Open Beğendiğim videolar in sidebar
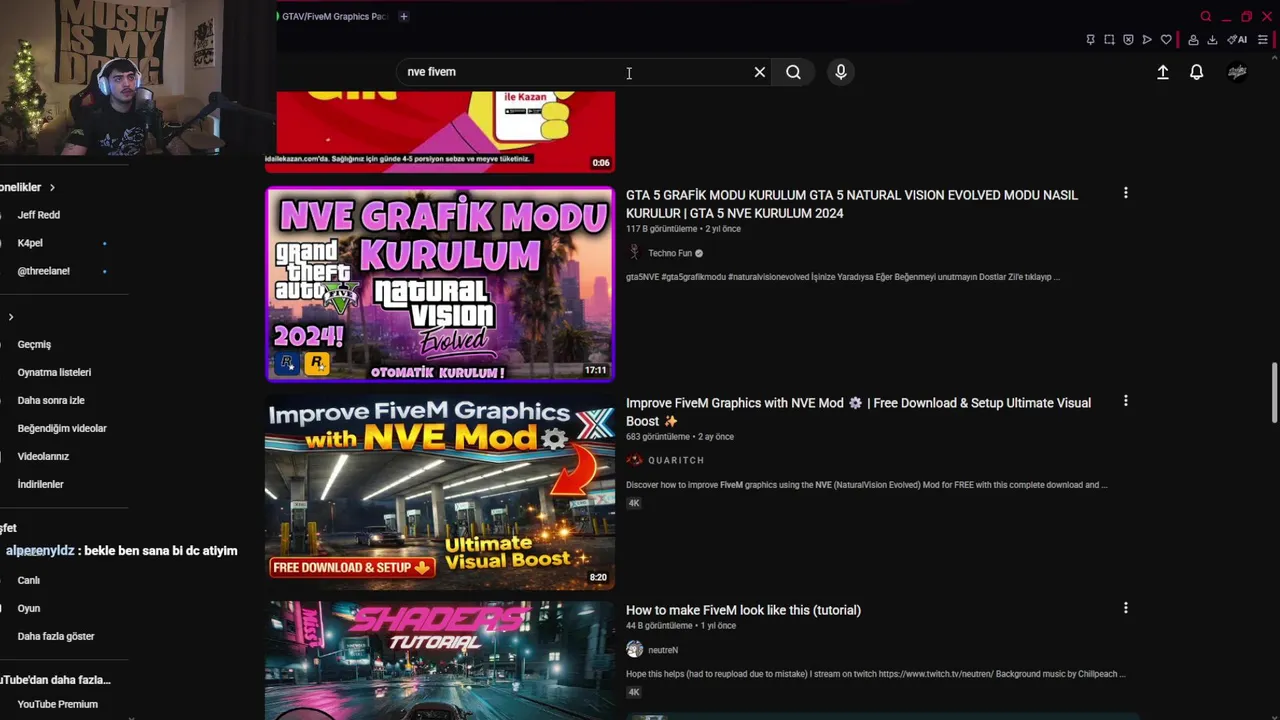The width and height of the screenshot is (1280, 720). (62, 428)
